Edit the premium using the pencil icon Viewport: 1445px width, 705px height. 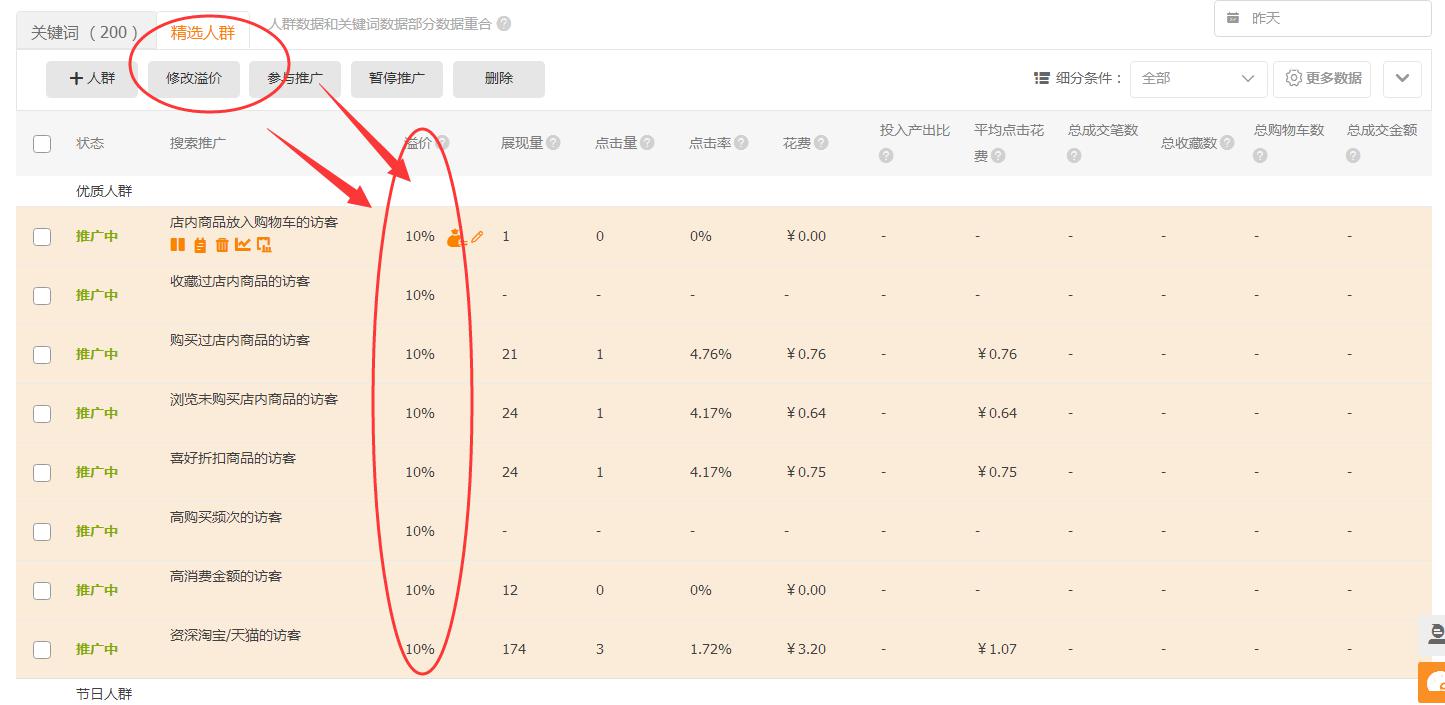tap(477, 236)
